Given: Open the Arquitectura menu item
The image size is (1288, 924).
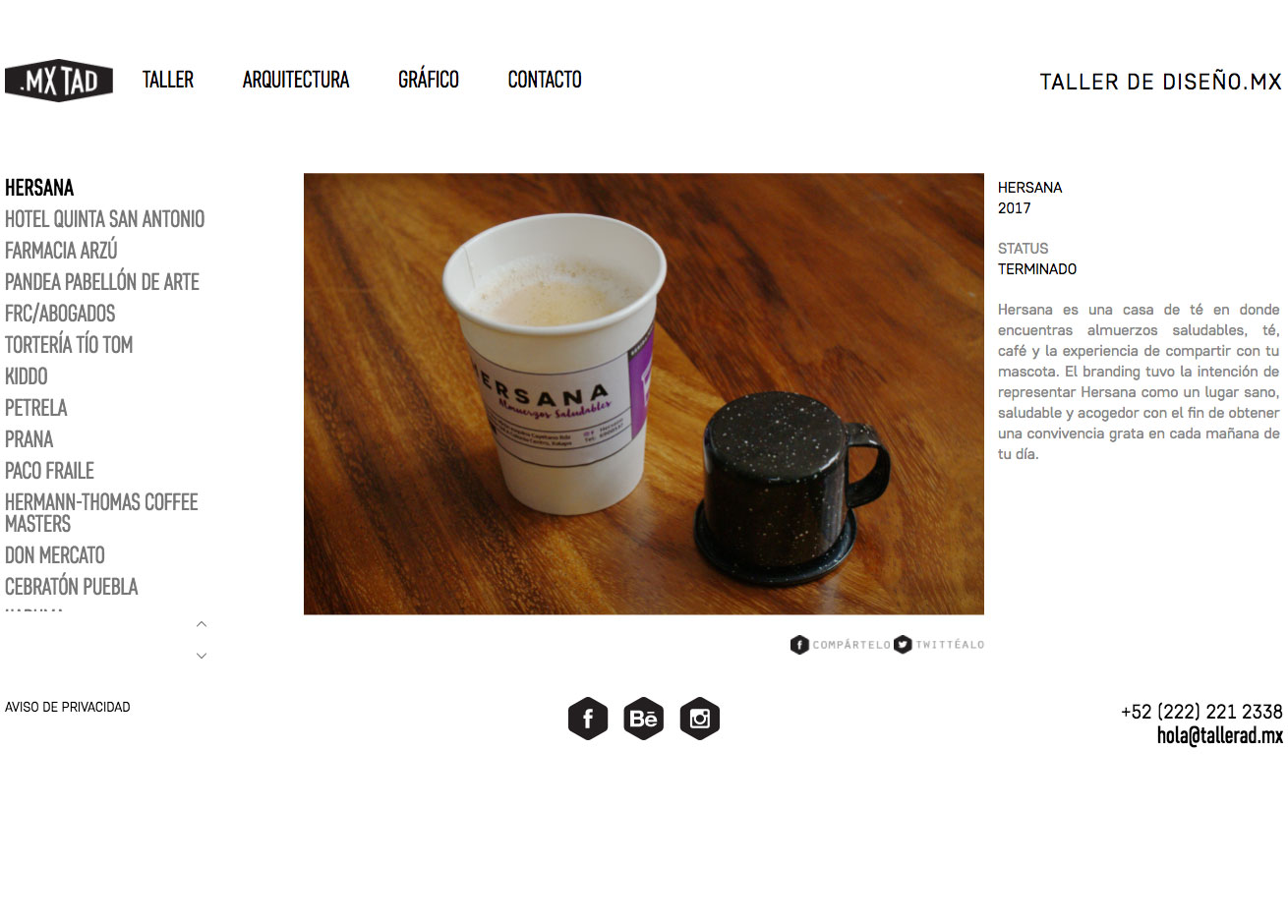Looking at the screenshot, I should click(296, 80).
